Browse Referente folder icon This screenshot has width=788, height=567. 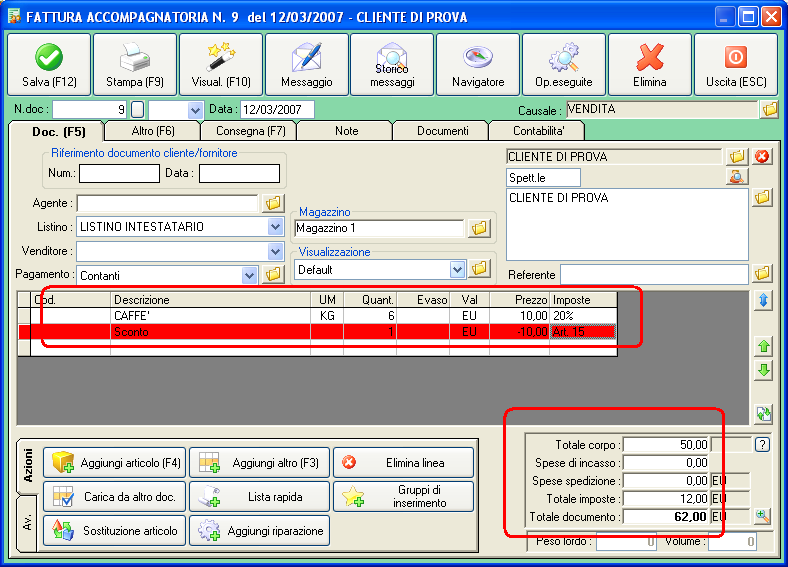(x=762, y=273)
